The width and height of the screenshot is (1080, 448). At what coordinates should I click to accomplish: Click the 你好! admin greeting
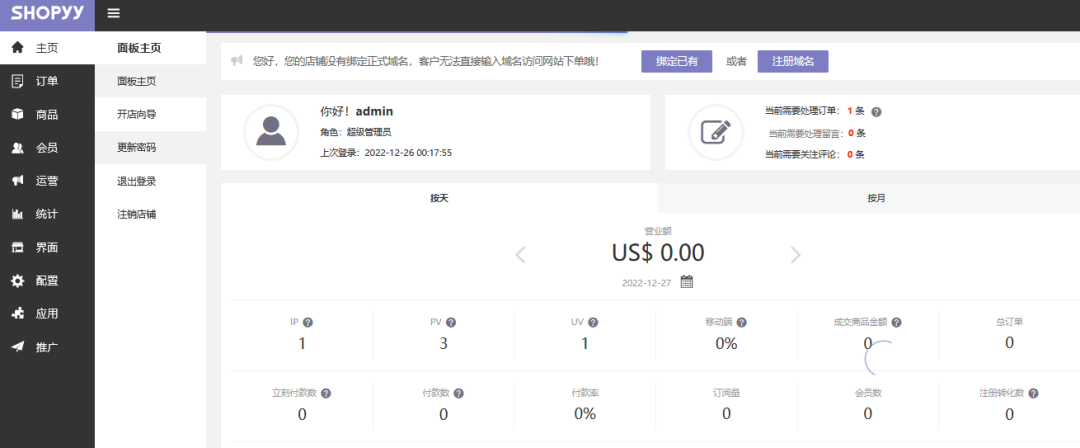click(x=357, y=111)
